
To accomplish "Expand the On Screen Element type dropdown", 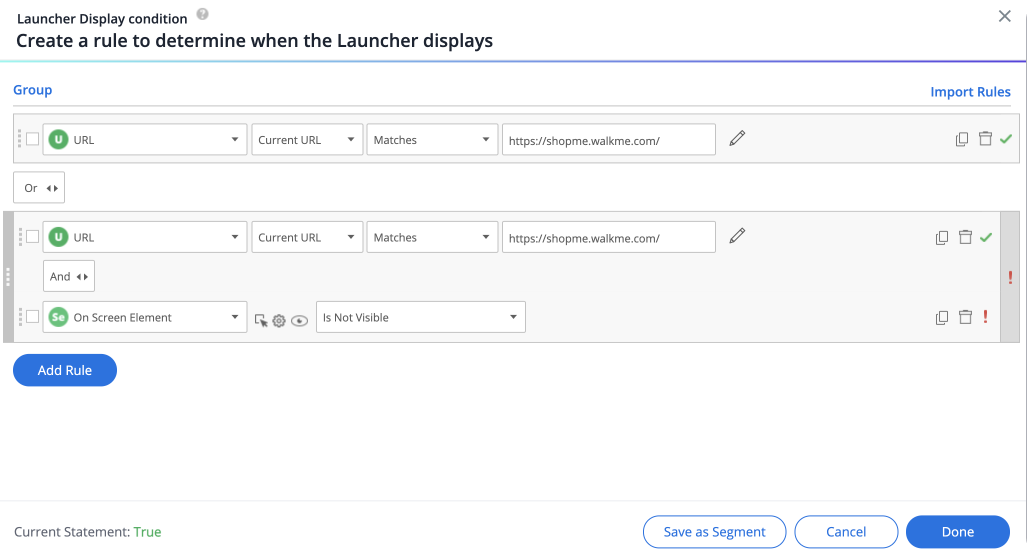I will pyautogui.click(x=145, y=317).
